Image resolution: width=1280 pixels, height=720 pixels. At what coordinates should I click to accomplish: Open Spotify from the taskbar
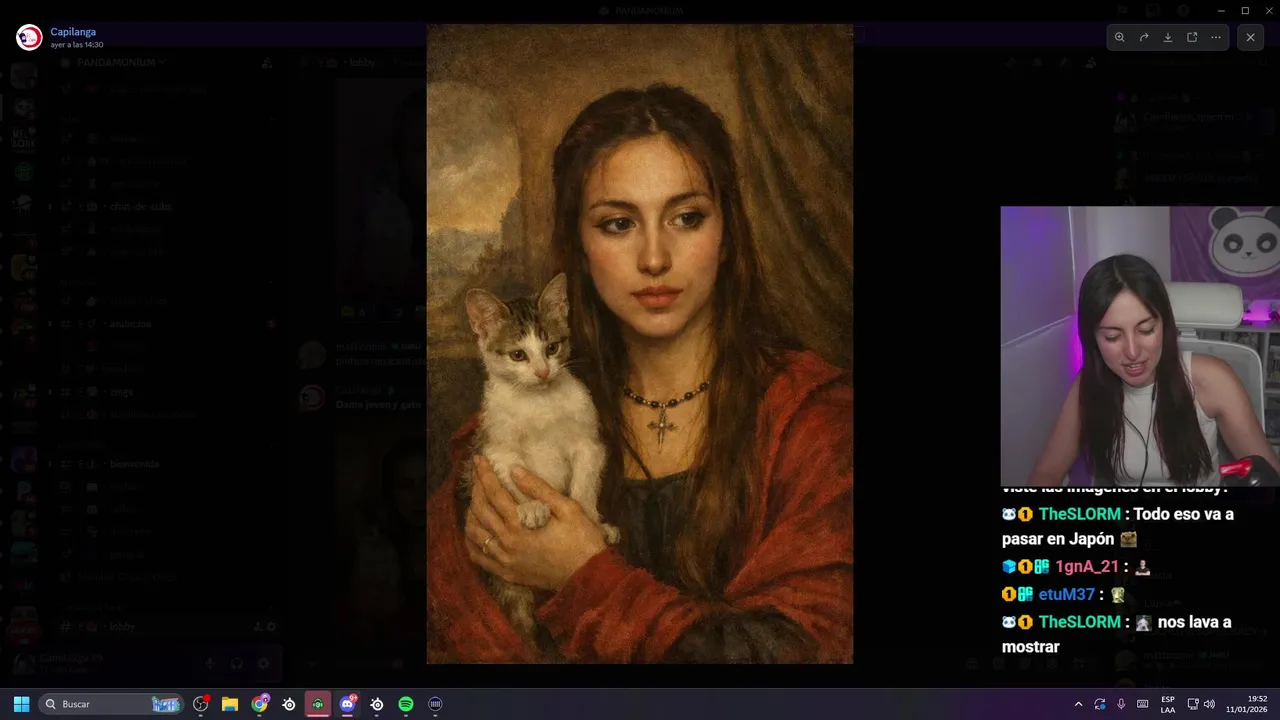(406, 704)
